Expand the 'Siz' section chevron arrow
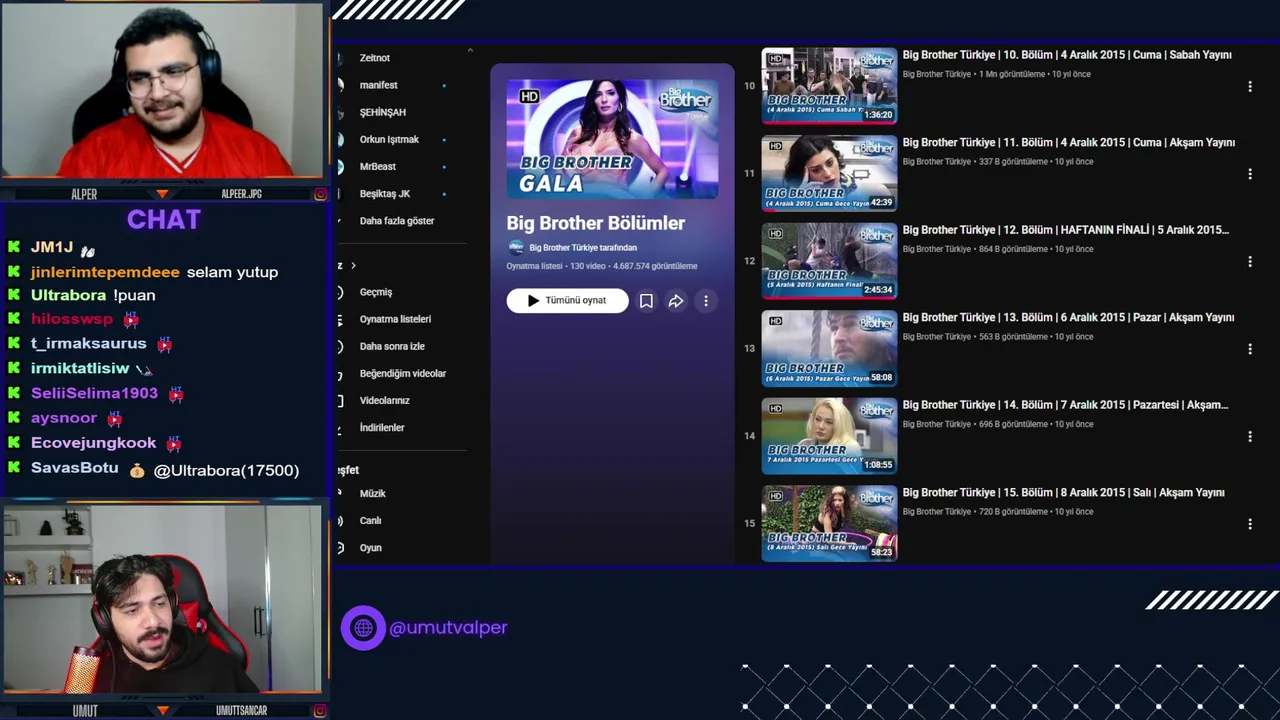 353,265
